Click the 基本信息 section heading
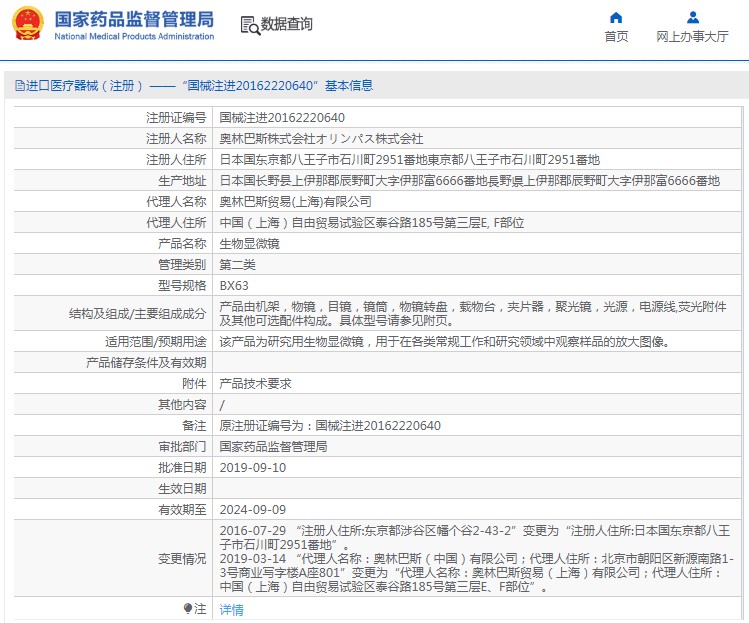The height and width of the screenshot is (623, 749). pos(349,86)
